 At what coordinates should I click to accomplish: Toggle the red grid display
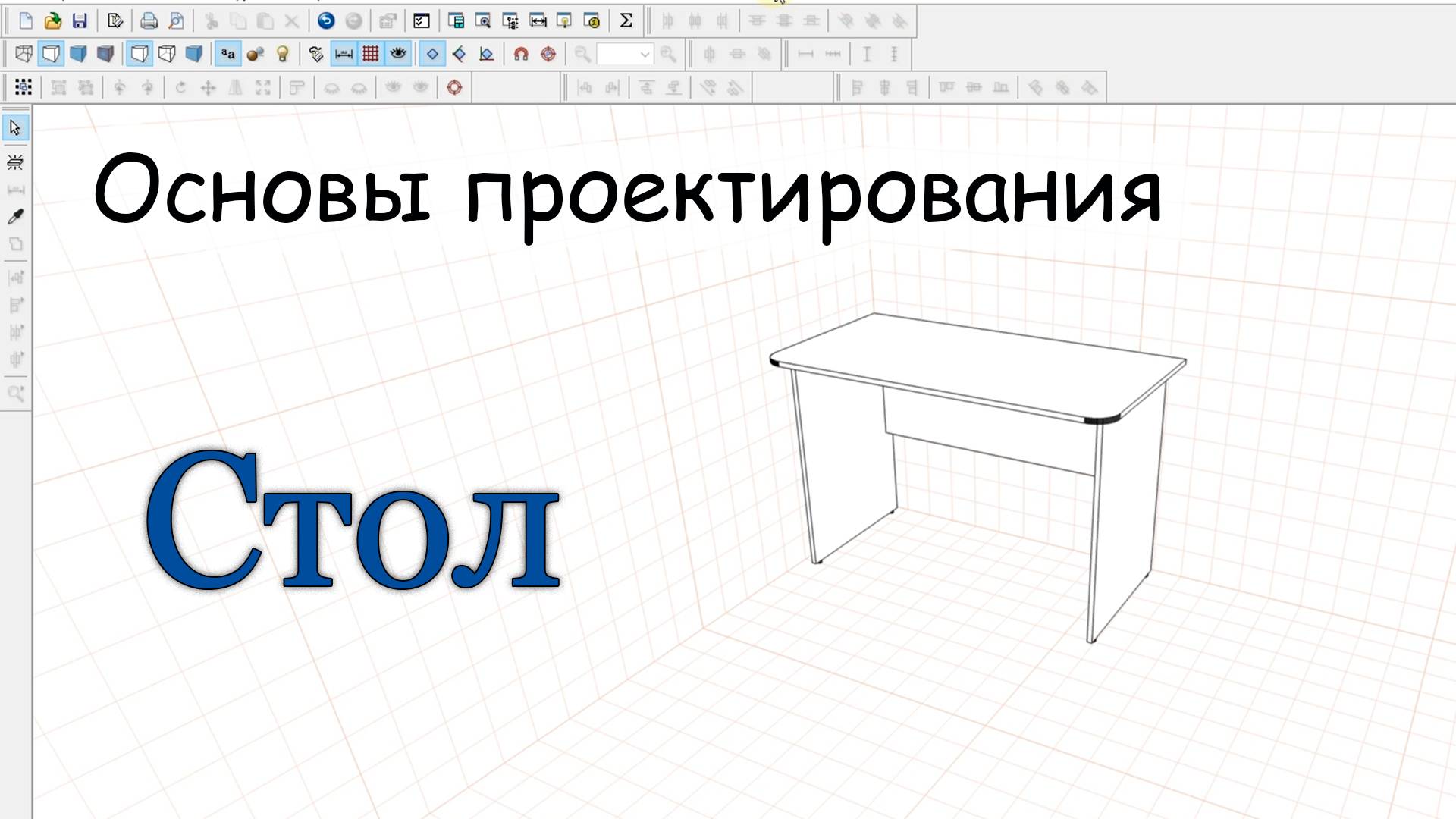[x=371, y=54]
